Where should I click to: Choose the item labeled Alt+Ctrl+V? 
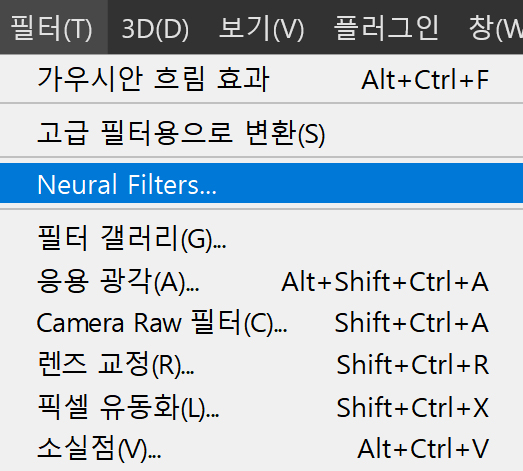[262, 449]
